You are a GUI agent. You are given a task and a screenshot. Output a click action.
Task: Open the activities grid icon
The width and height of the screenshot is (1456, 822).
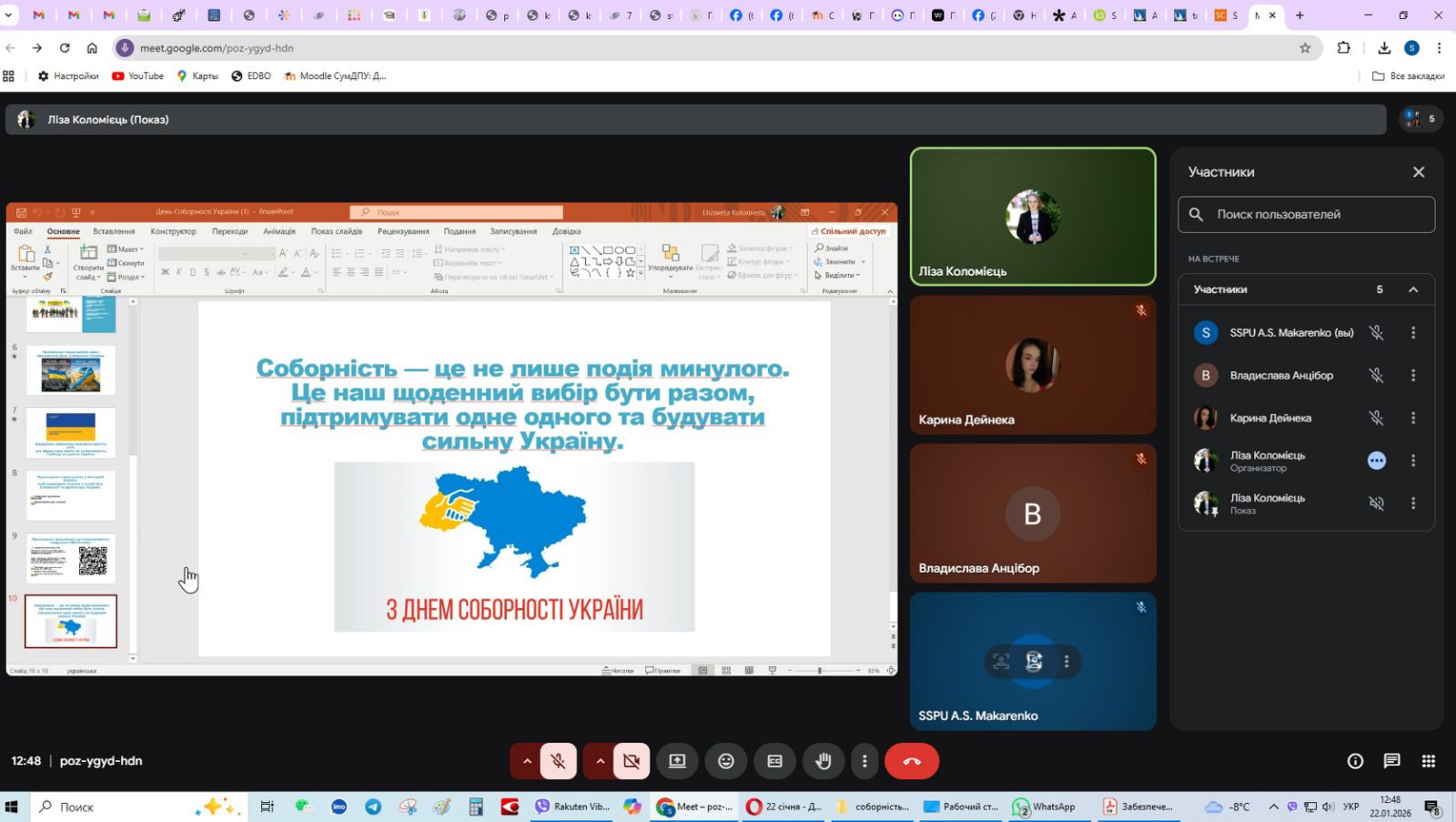pyautogui.click(x=1429, y=761)
